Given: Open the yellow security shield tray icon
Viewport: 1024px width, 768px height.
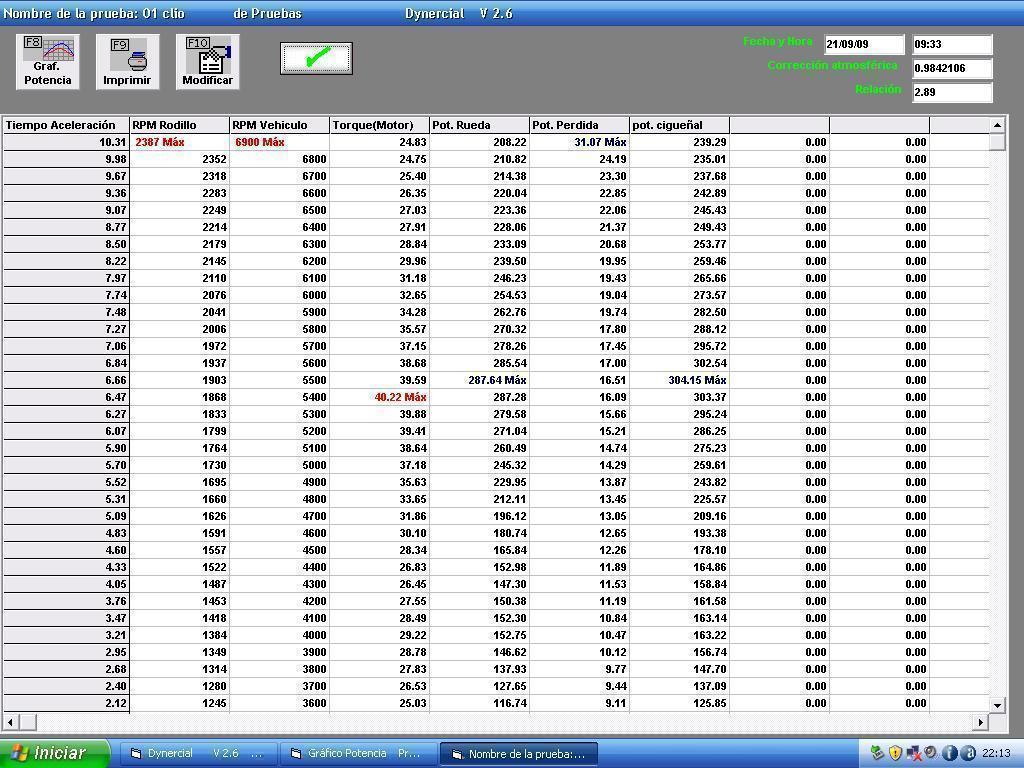Looking at the screenshot, I should point(895,753).
